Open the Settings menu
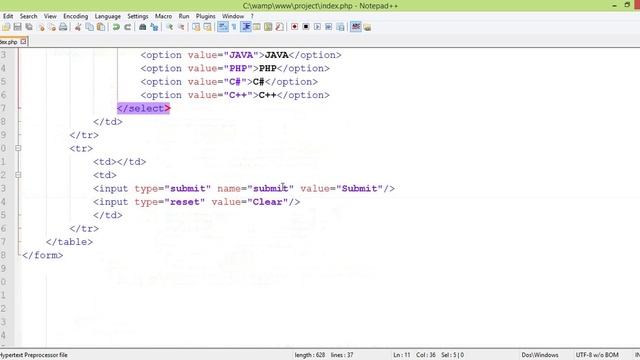640x360 pixels. [138, 16]
